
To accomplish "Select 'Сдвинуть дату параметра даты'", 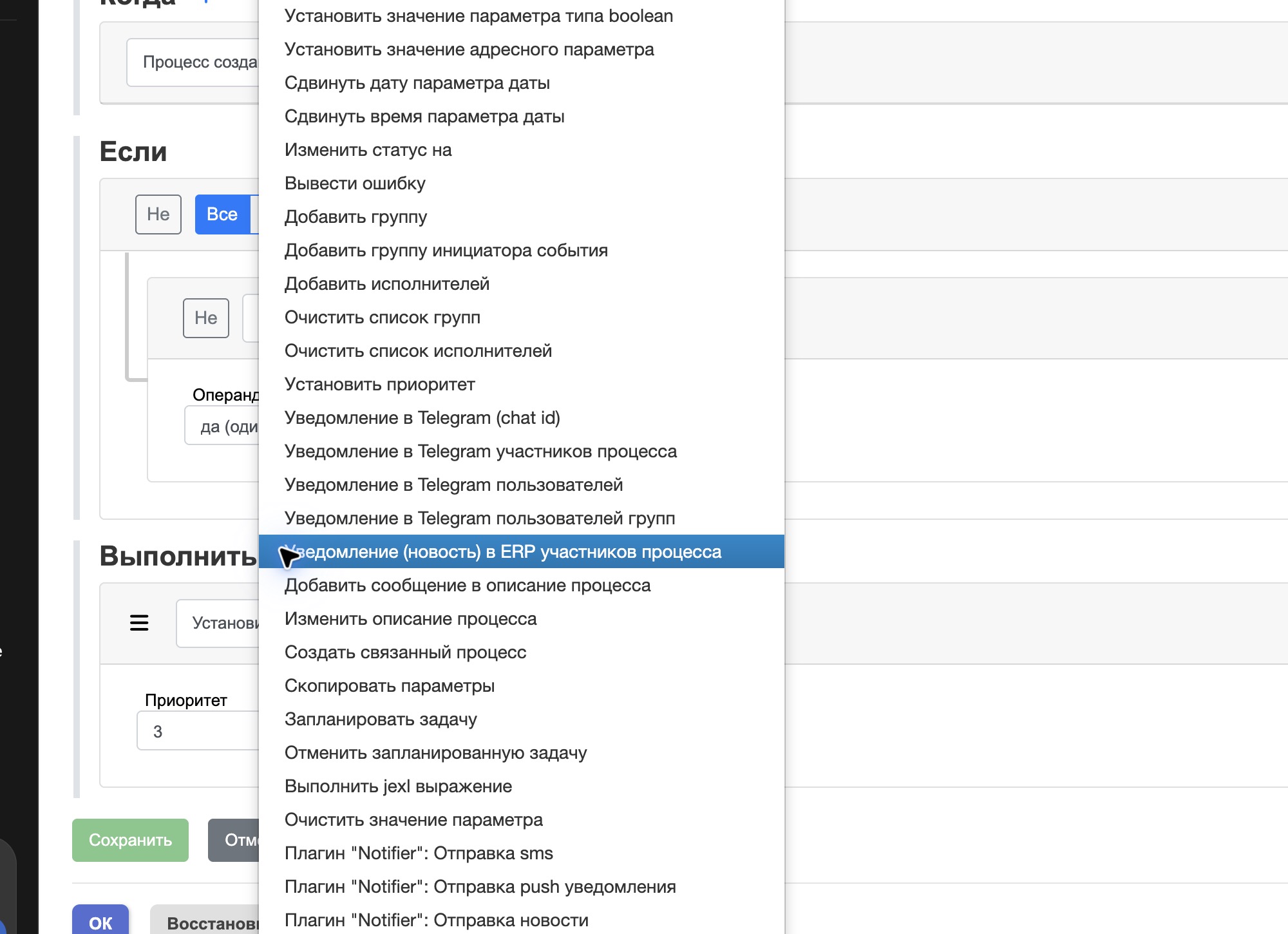I will [521, 83].
